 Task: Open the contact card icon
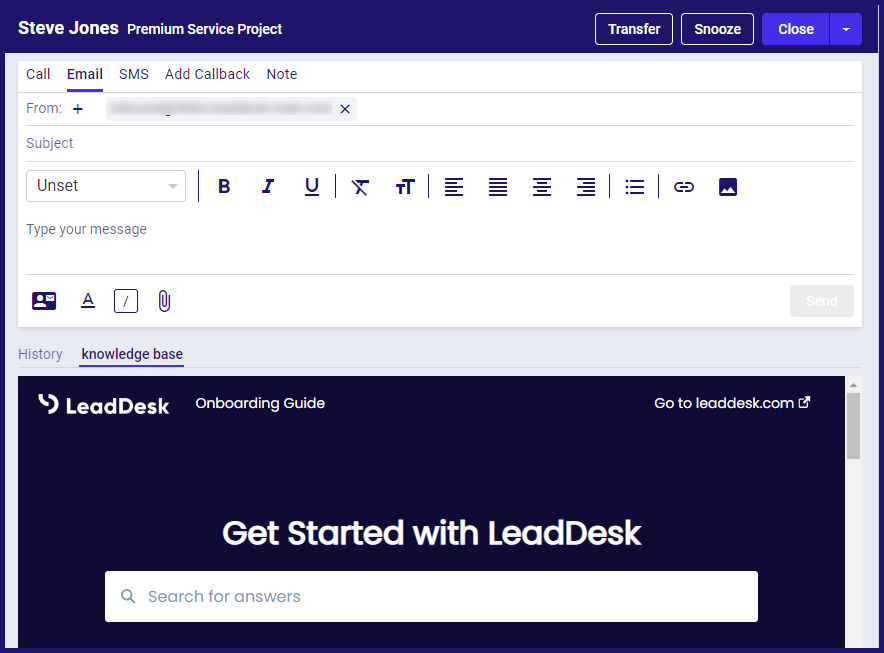44,301
